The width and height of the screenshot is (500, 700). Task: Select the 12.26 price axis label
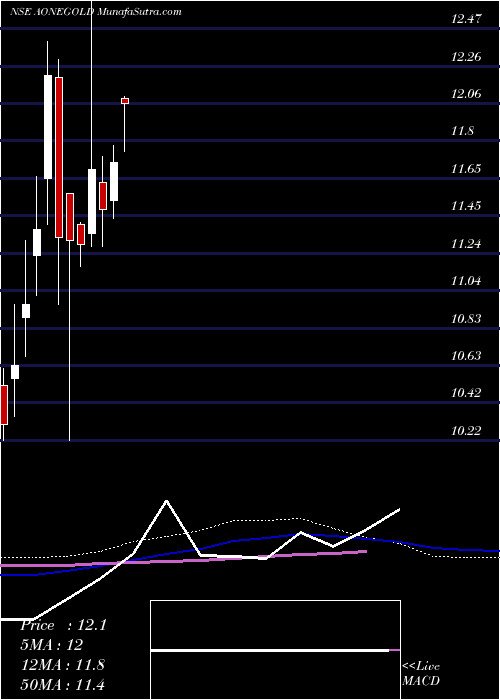(x=467, y=57)
